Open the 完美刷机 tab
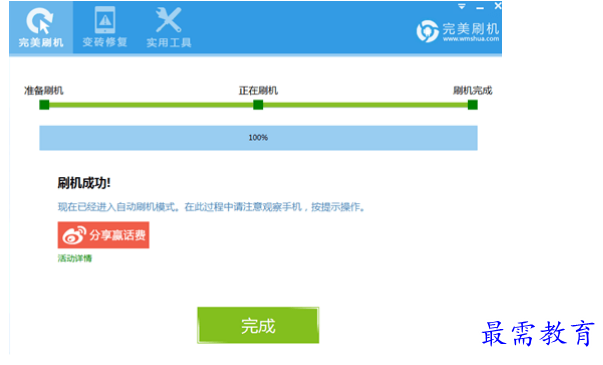603x365 pixels. pos(41,27)
